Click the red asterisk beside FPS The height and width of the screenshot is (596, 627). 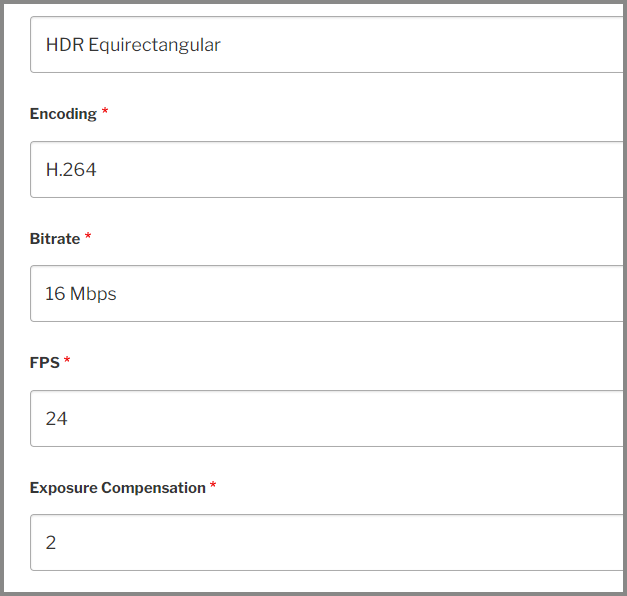point(67,359)
